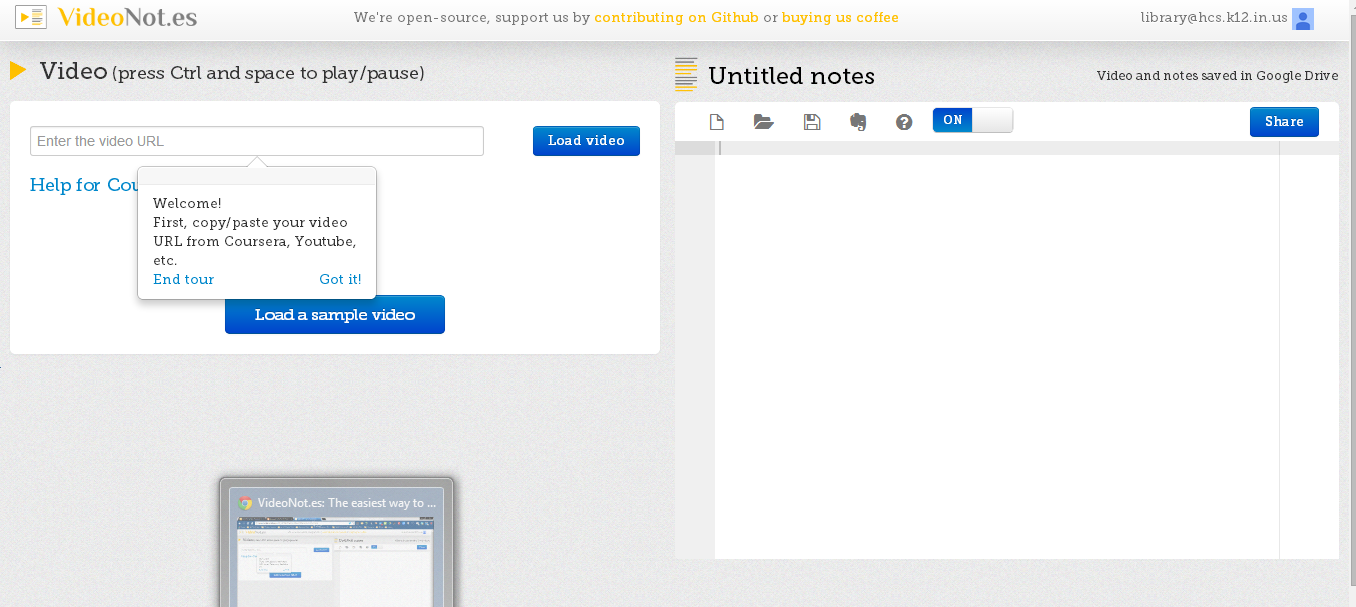The image size is (1356, 607).
Task: Open existing notes folder icon
Action: [764, 122]
